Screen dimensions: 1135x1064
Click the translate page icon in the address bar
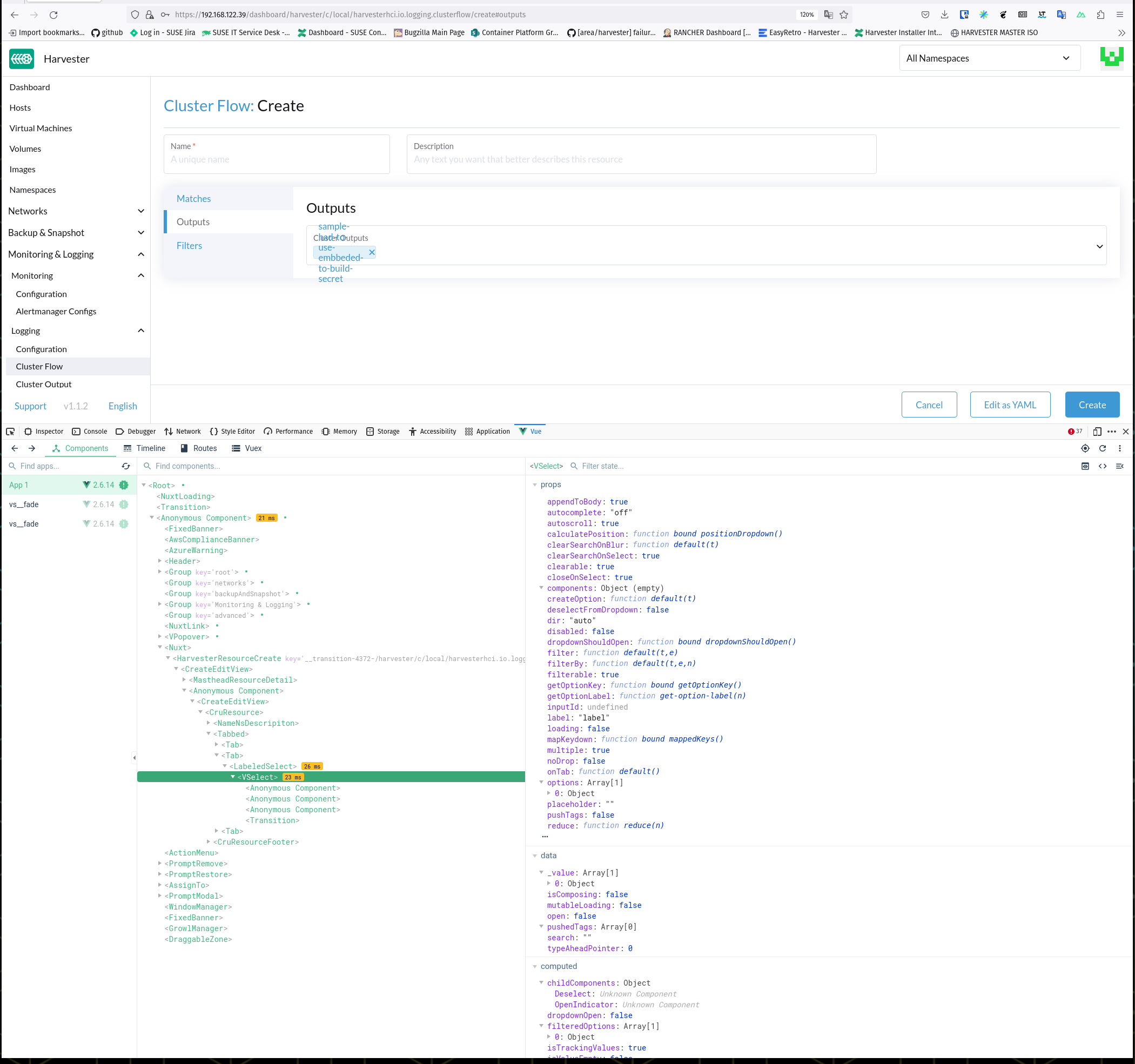click(x=828, y=15)
